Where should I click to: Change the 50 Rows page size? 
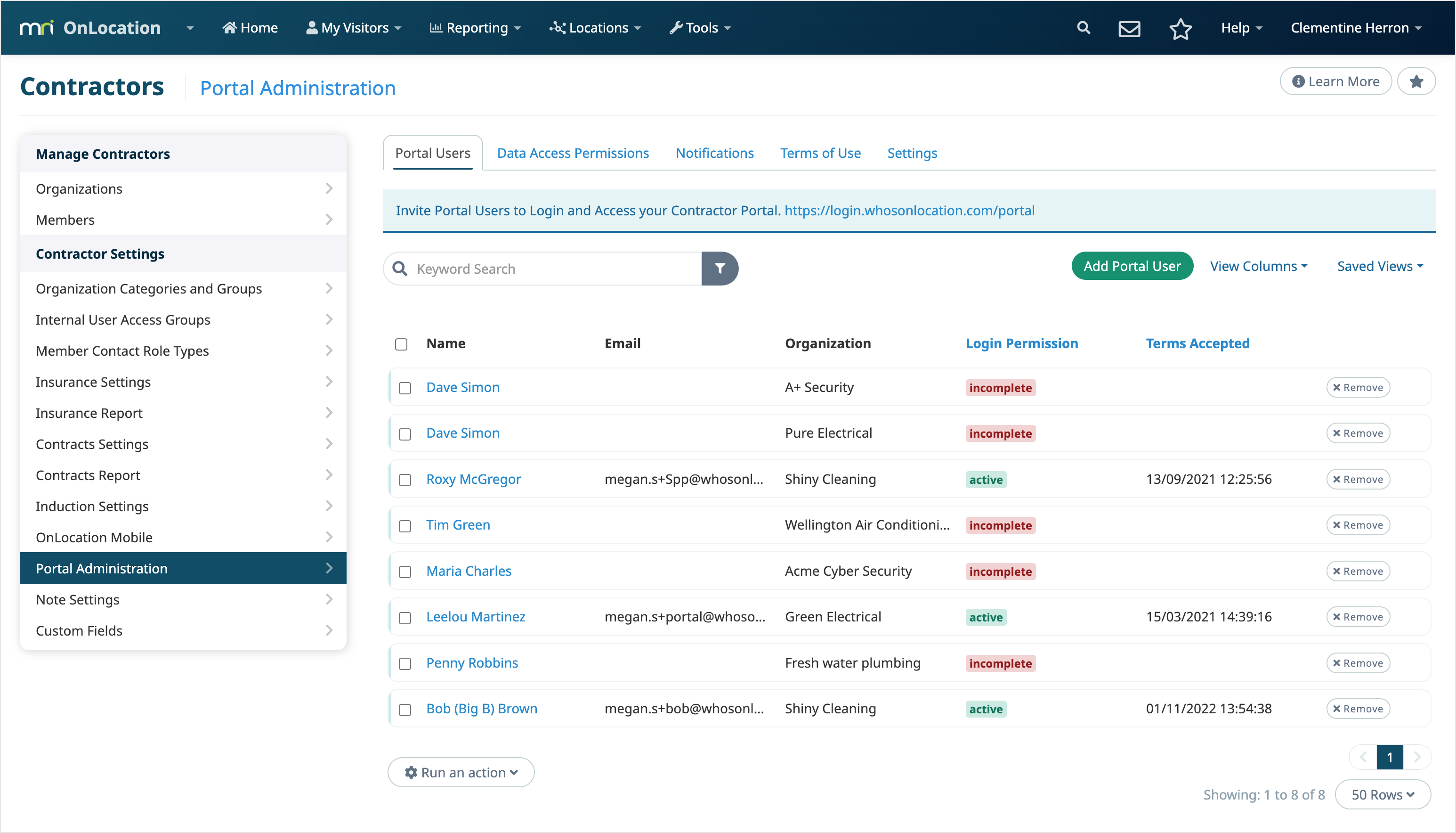(x=1383, y=794)
